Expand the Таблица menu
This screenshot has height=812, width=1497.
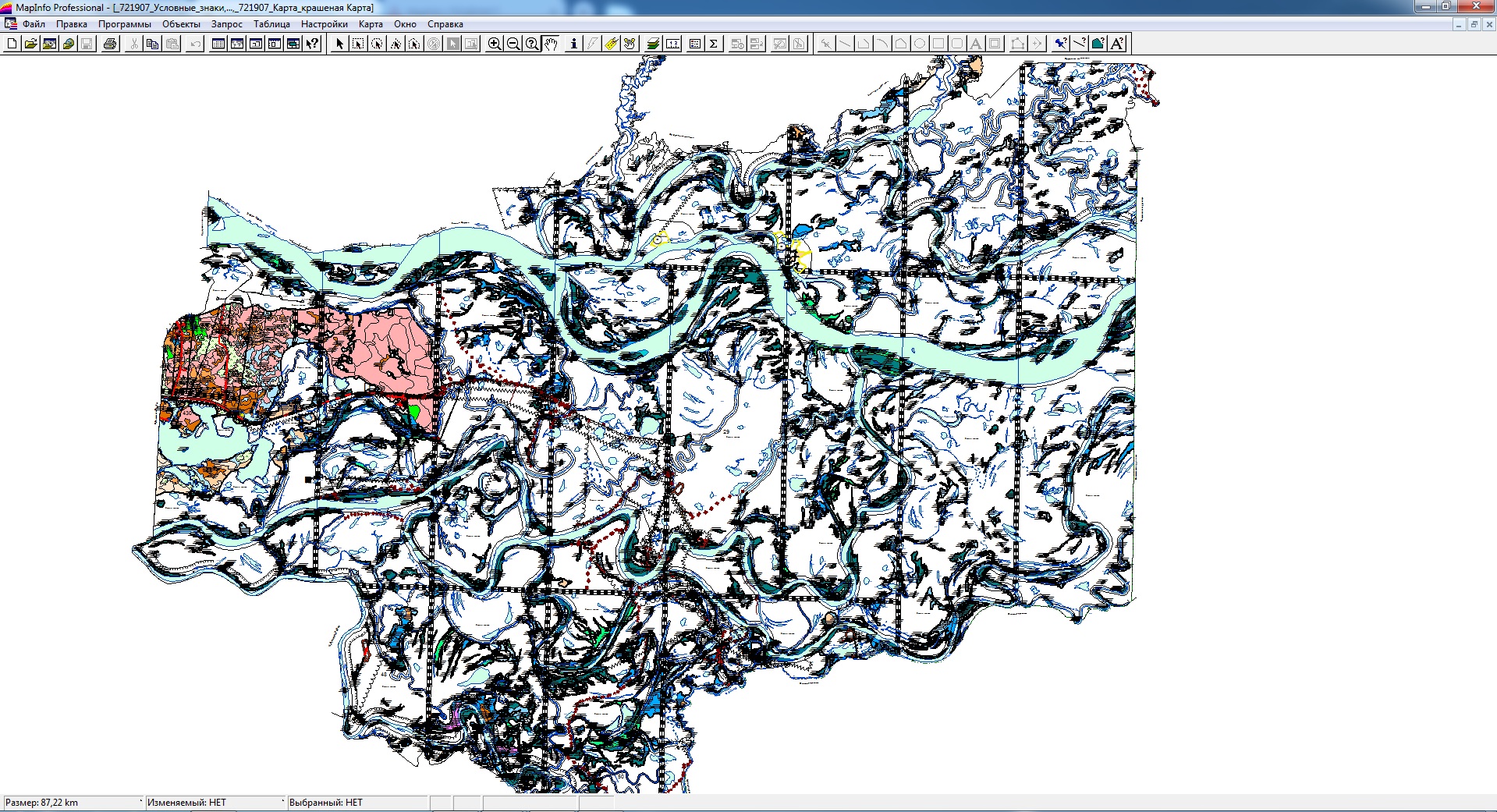click(271, 24)
